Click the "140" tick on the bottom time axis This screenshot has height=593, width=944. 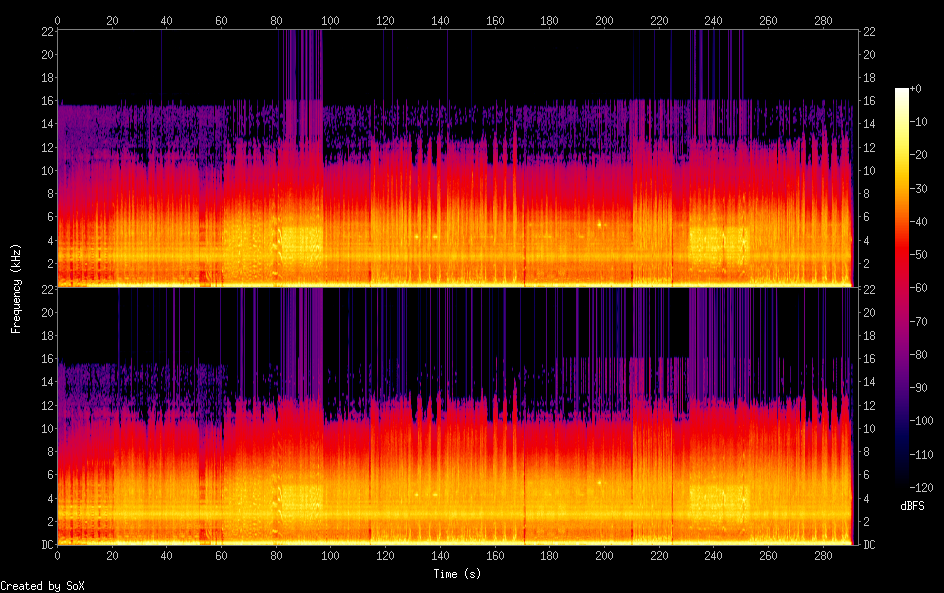pyautogui.click(x=440, y=556)
